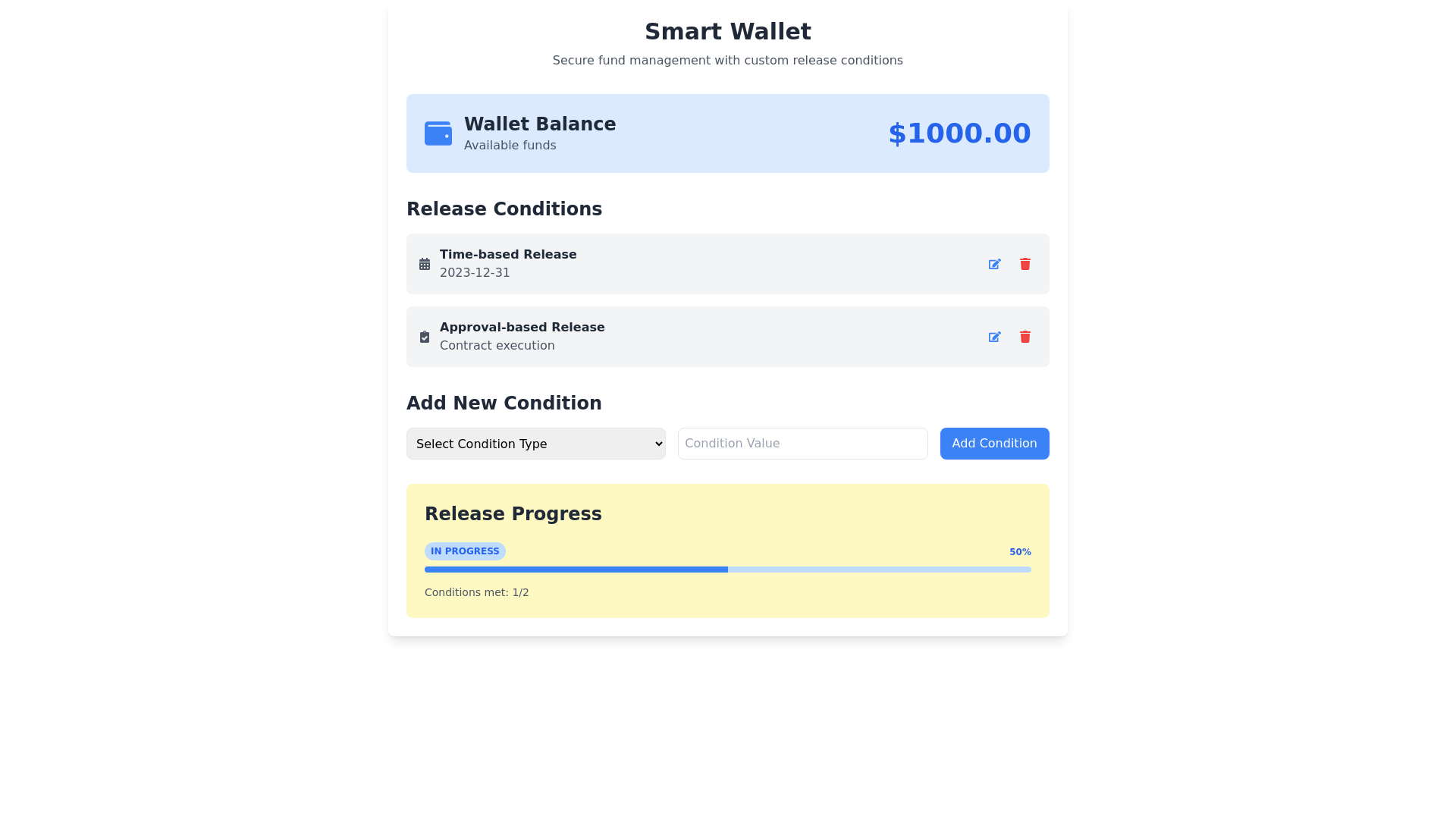Screen dimensions: 1456x819
Task: Delete the Approval-based Release condition
Action: coord(1025,337)
